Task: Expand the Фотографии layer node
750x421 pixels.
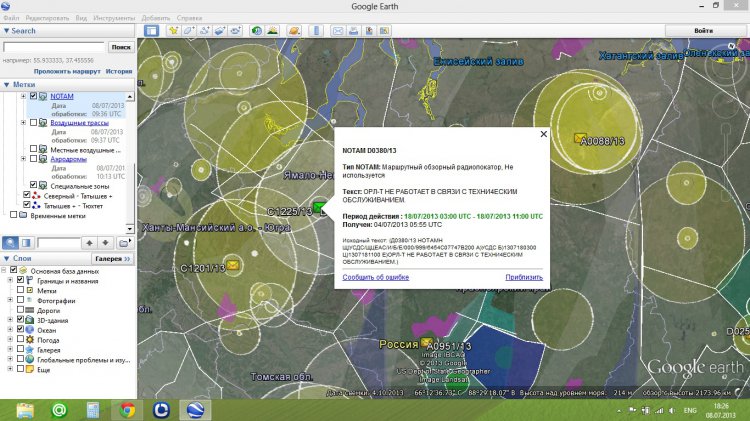Action: tap(10, 300)
